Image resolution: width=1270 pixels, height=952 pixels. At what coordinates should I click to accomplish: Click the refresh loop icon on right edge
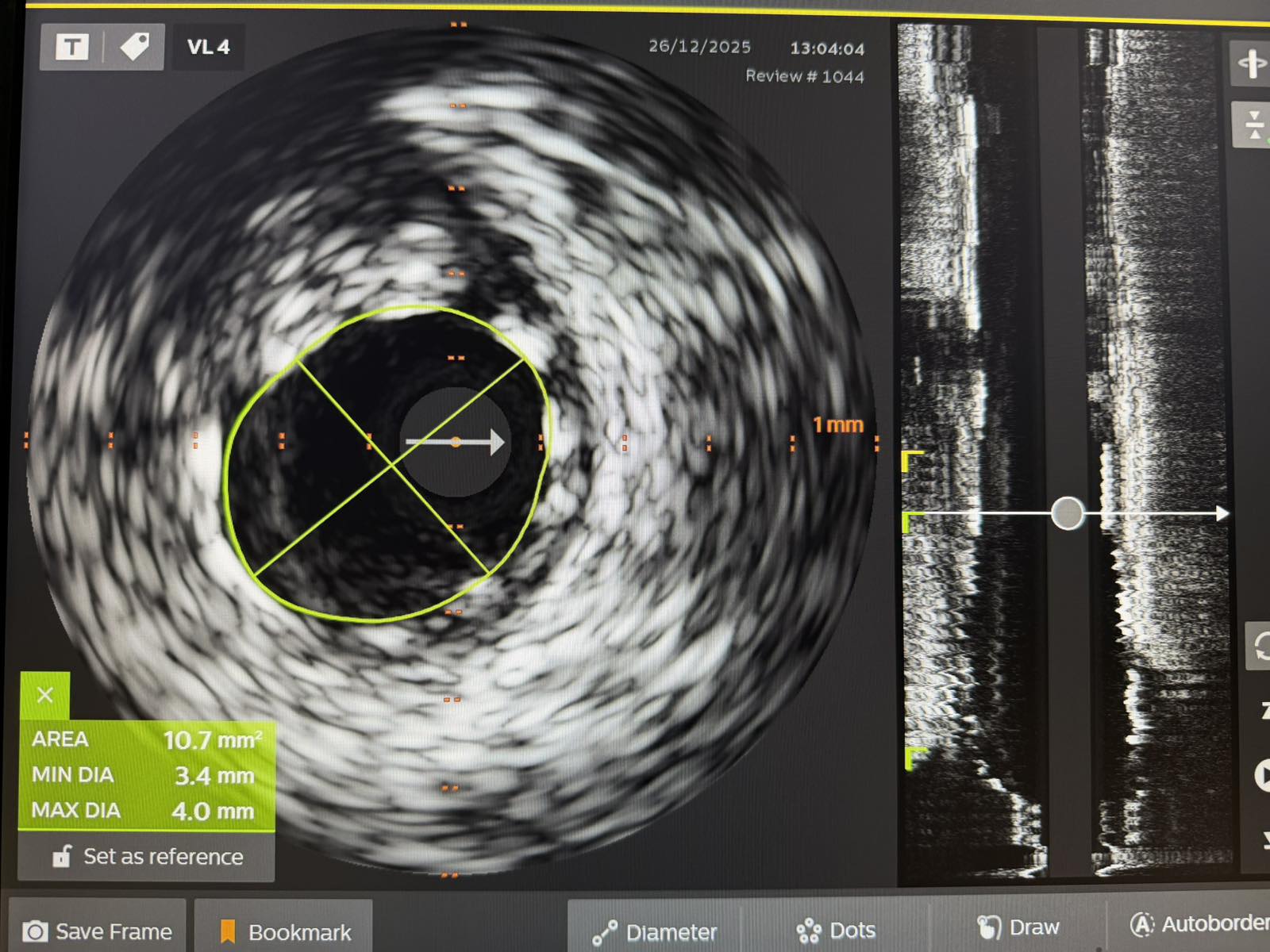(1260, 646)
